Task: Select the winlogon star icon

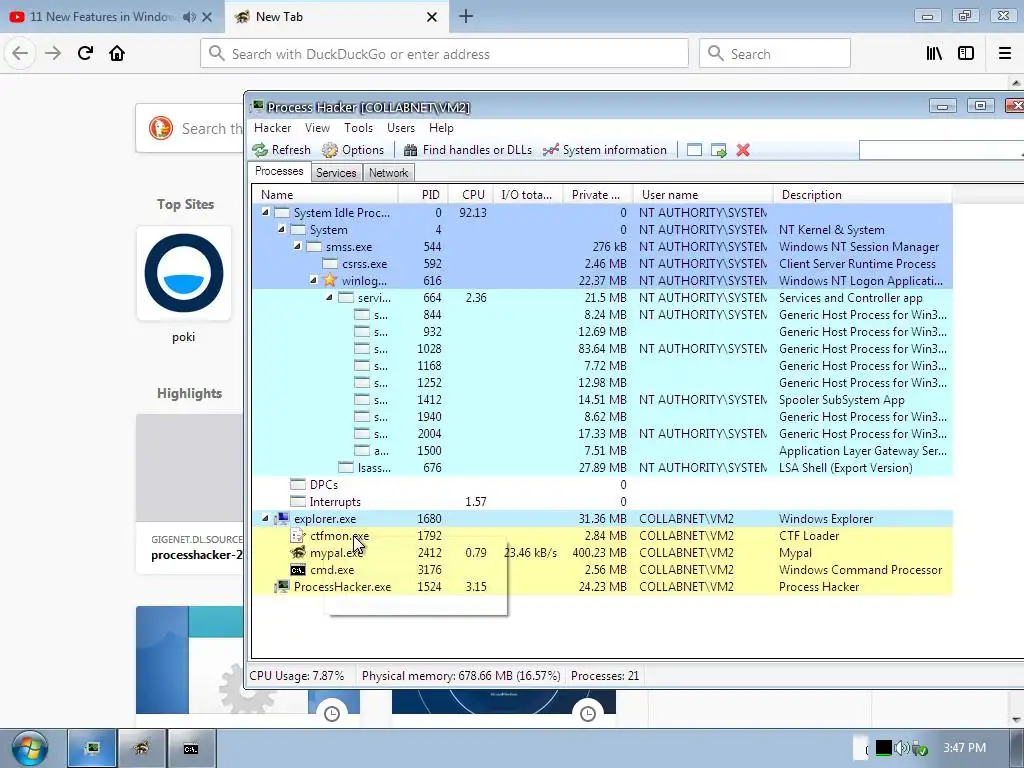Action: click(330, 281)
